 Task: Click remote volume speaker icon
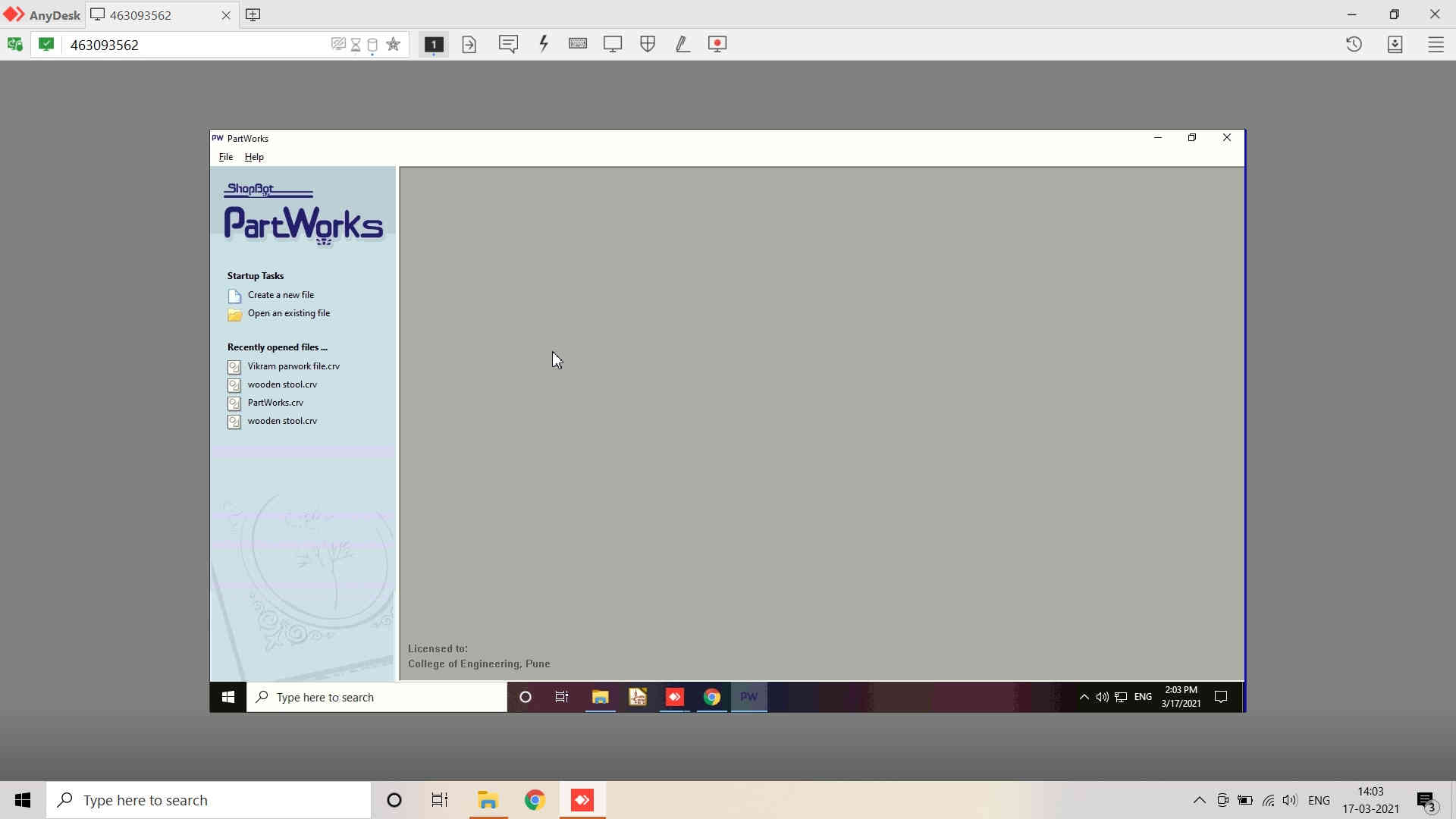click(1102, 697)
